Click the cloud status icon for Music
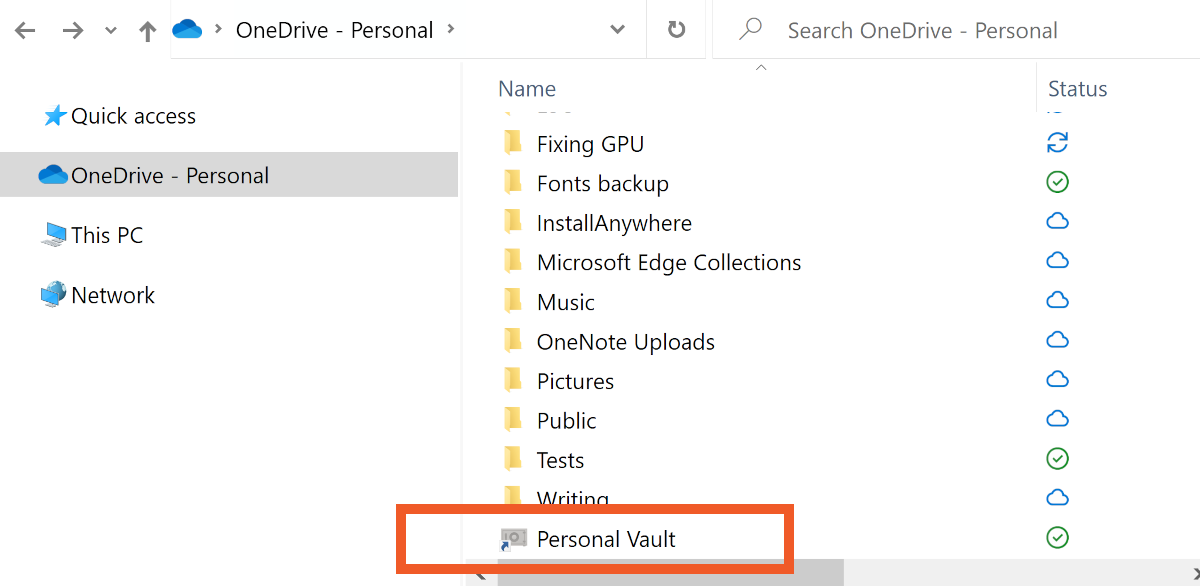The width and height of the screenshot is (1200, 586). [1057, 301]
